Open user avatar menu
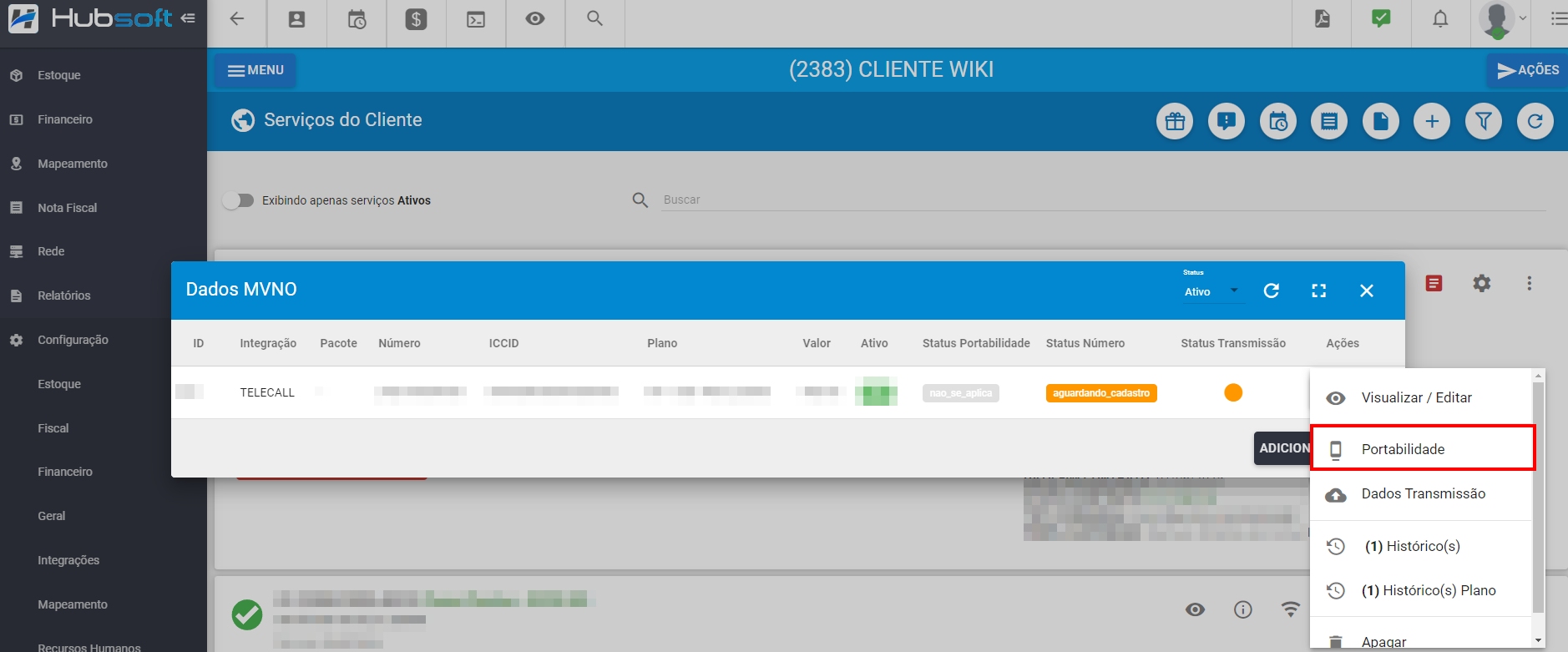 coord(1501,19)
